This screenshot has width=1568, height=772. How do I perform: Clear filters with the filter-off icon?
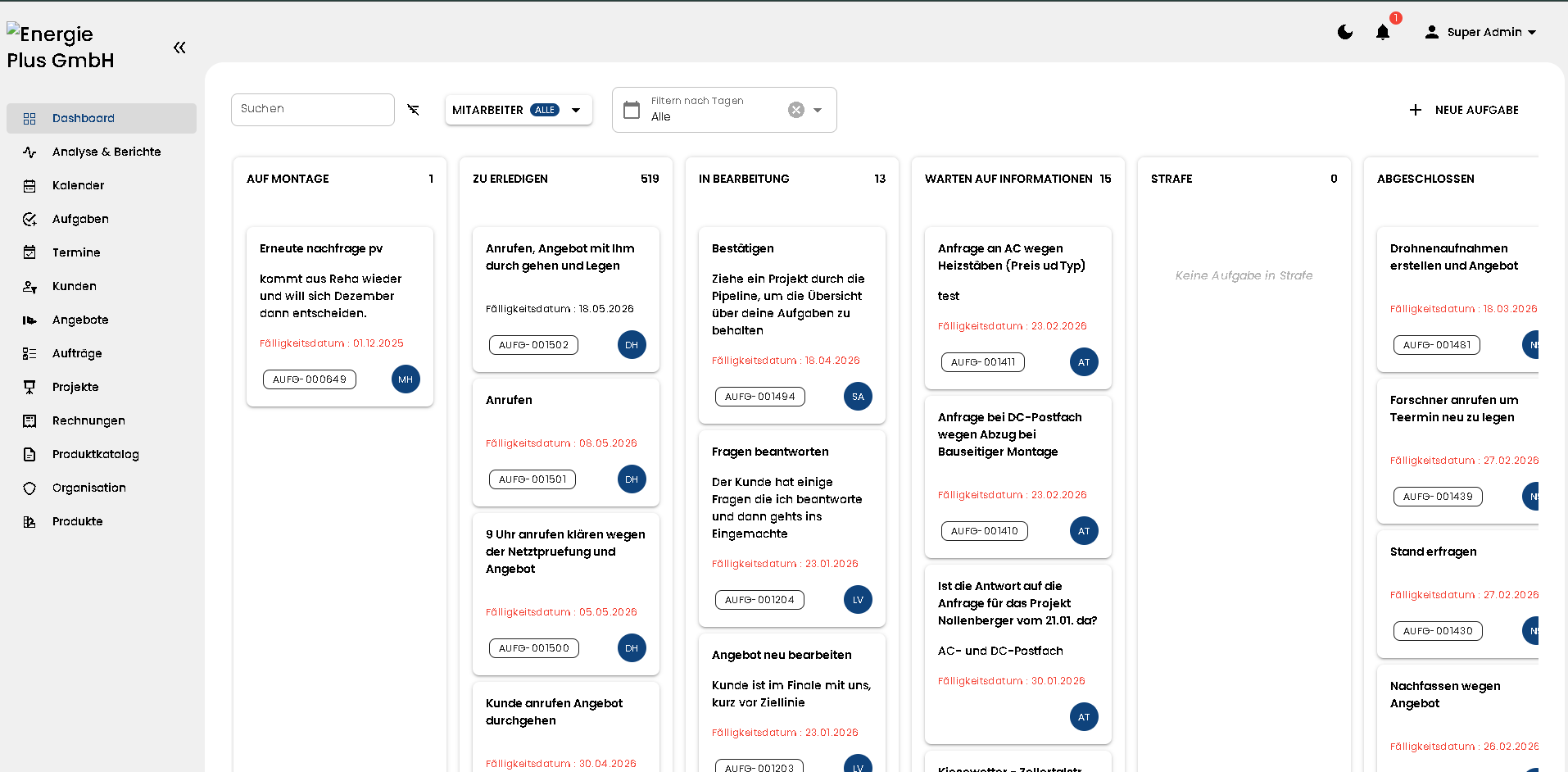pyautogui.click(x=414, y=110)
